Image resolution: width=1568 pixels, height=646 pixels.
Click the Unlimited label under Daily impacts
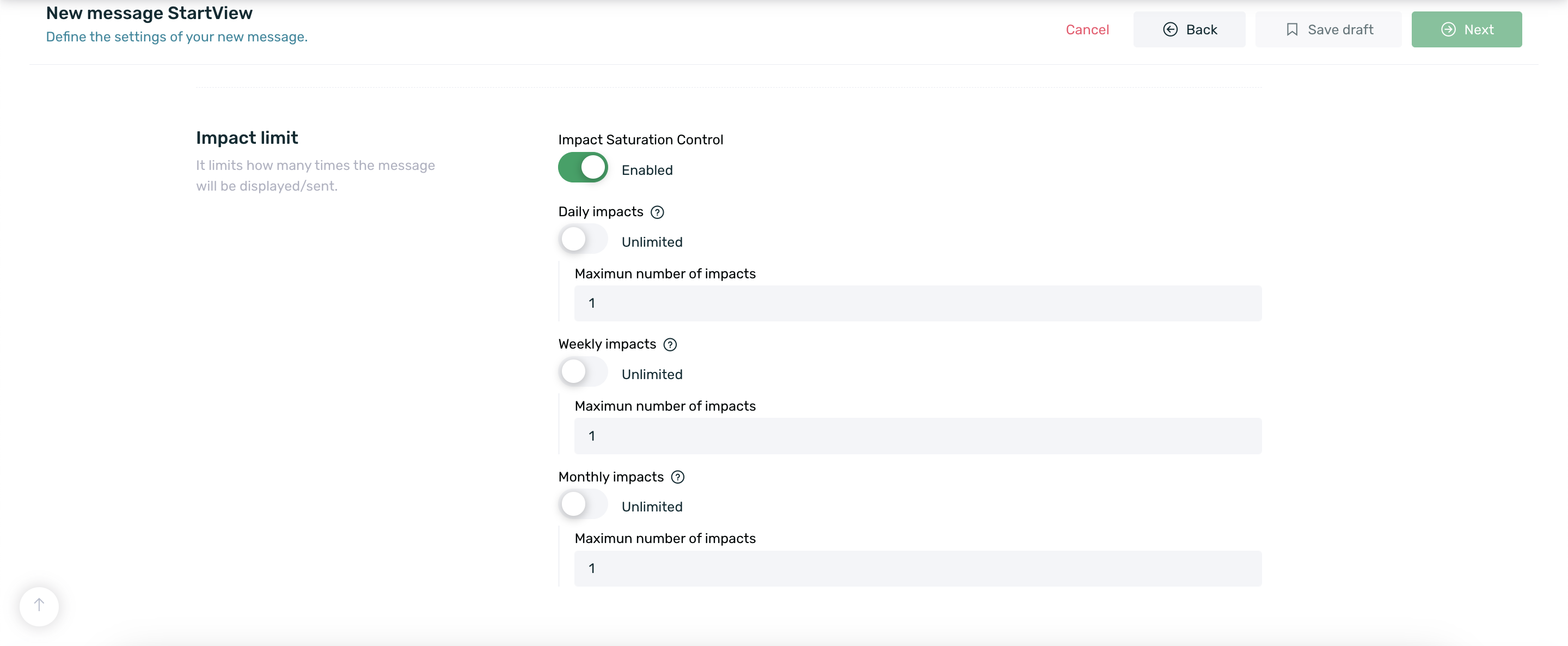pyautogui.click(x=651, y=242)
